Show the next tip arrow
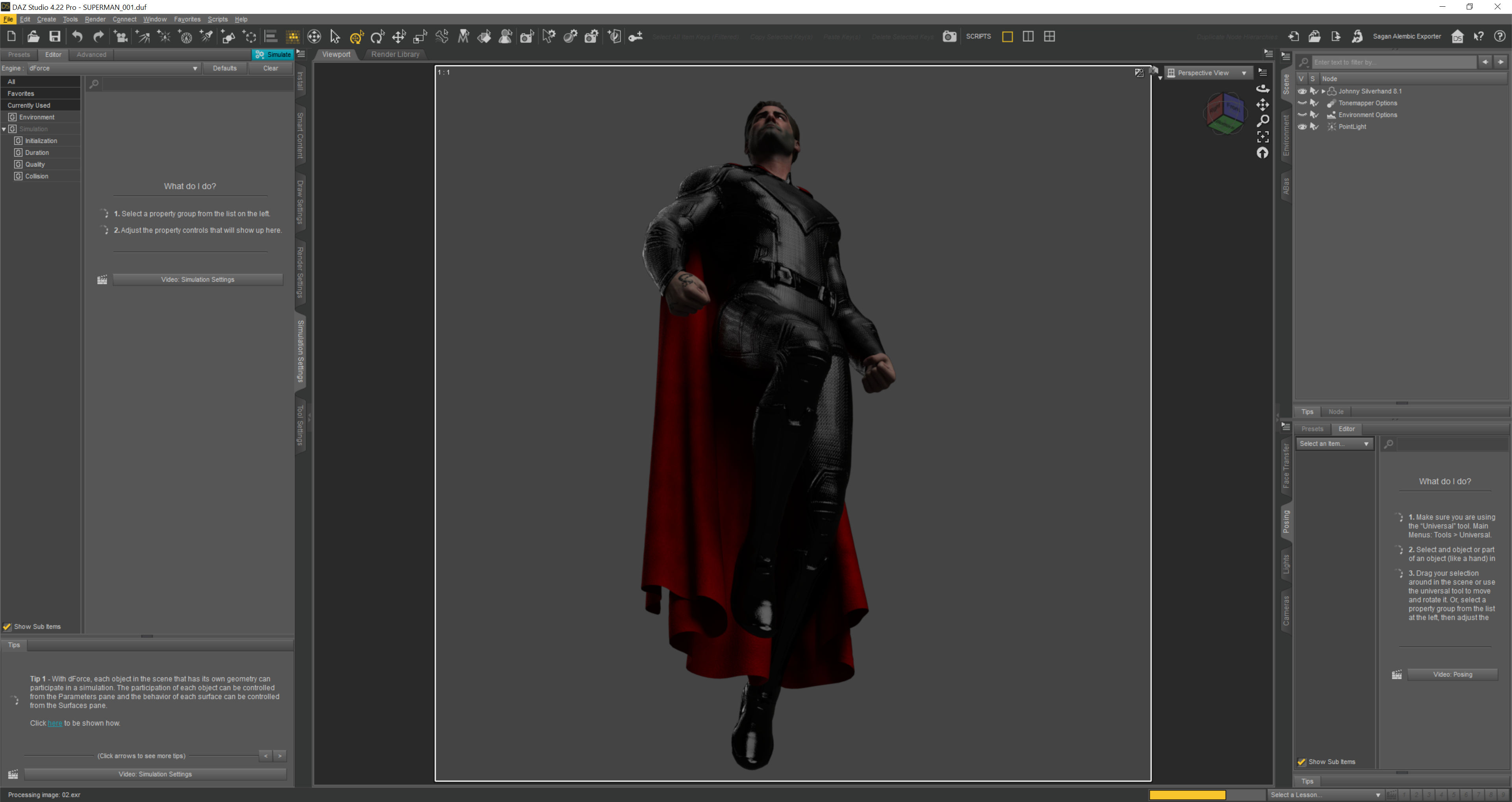The width and height of the screenshot is (1512, 802). coord(280,756)
